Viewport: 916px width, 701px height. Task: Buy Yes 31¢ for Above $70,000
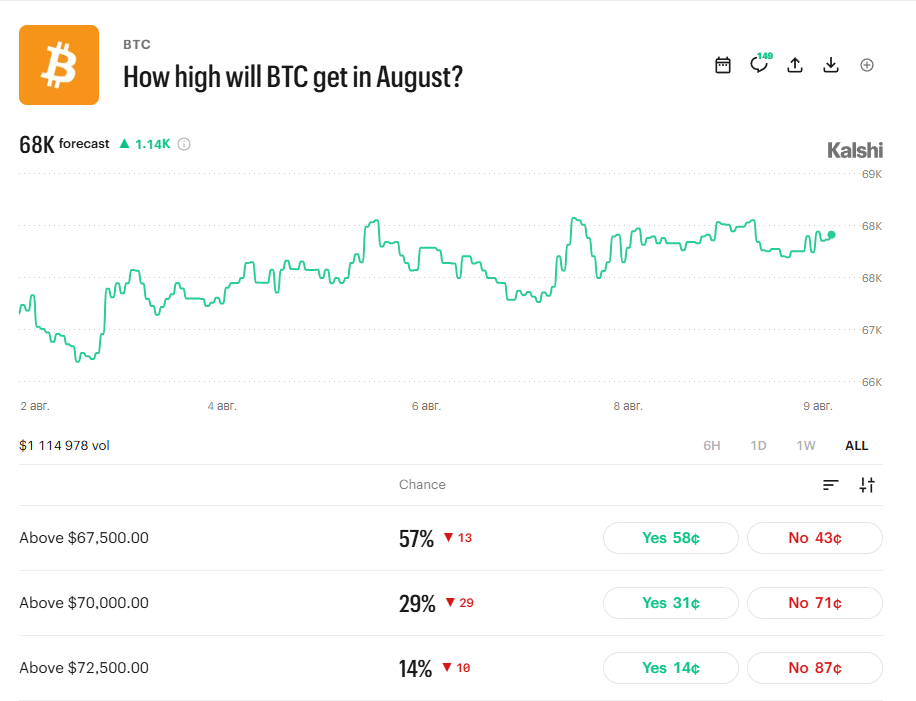[671, 603]
